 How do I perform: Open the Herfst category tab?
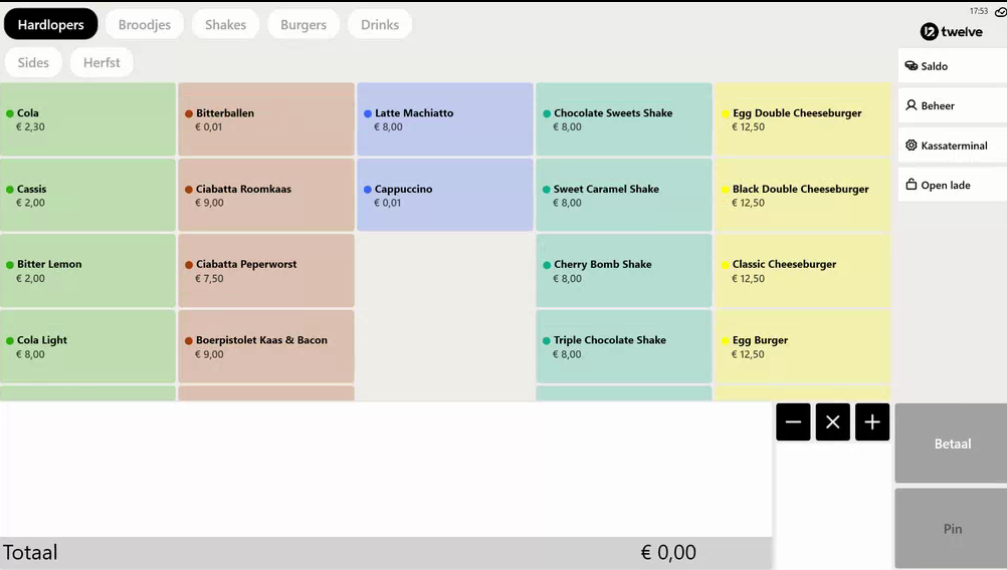click(101, 62)
